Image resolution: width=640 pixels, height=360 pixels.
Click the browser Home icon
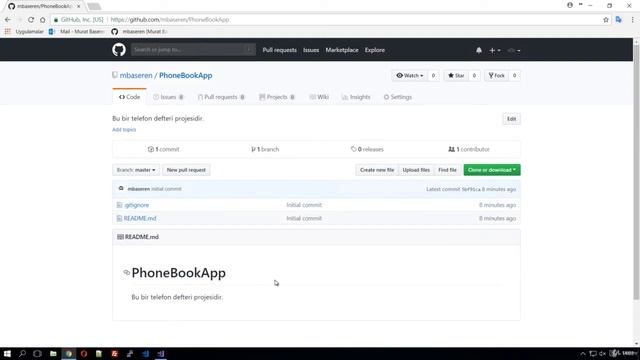[42, 20]
